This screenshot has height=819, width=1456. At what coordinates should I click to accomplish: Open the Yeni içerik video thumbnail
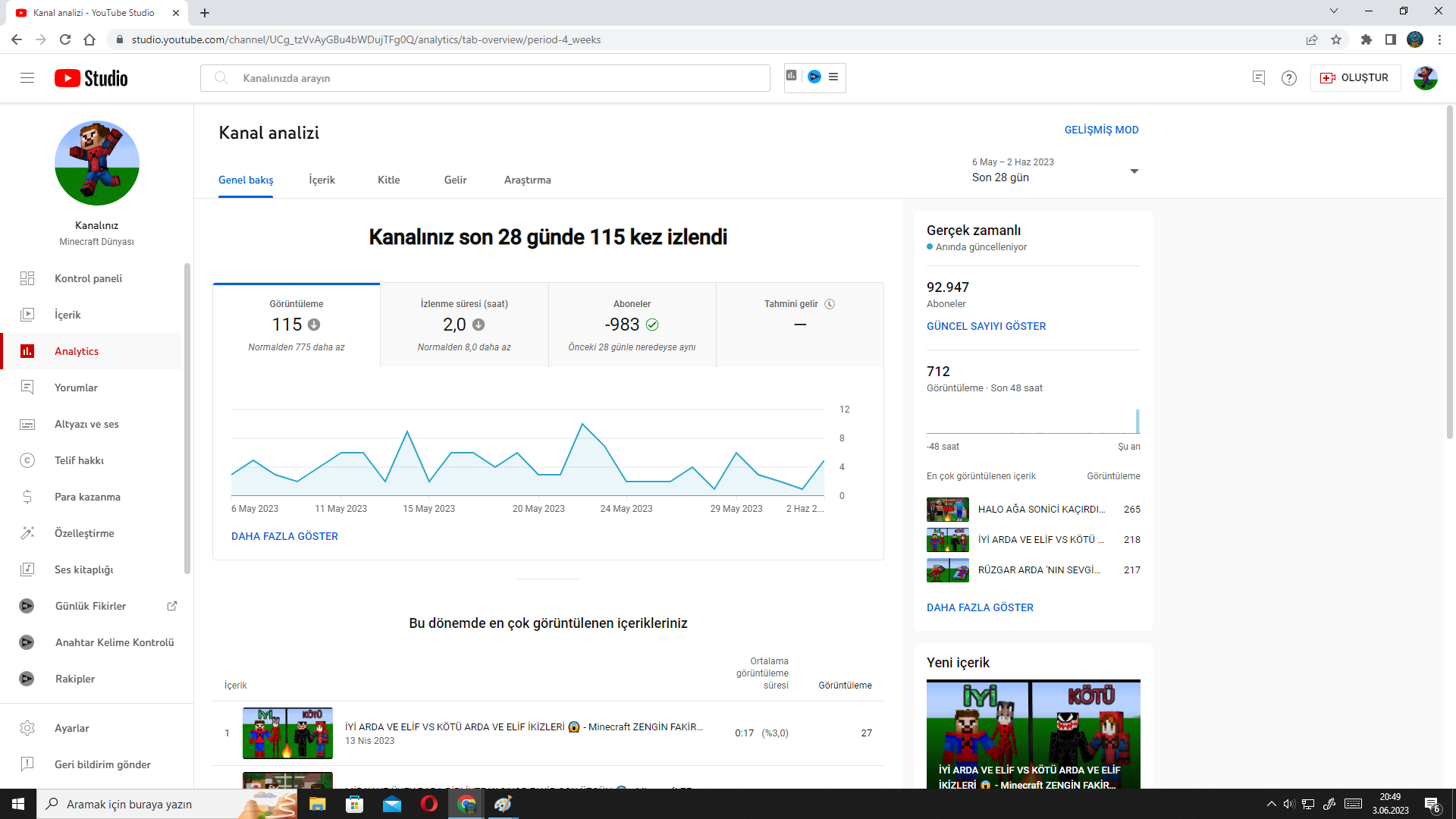[1034, 734]
